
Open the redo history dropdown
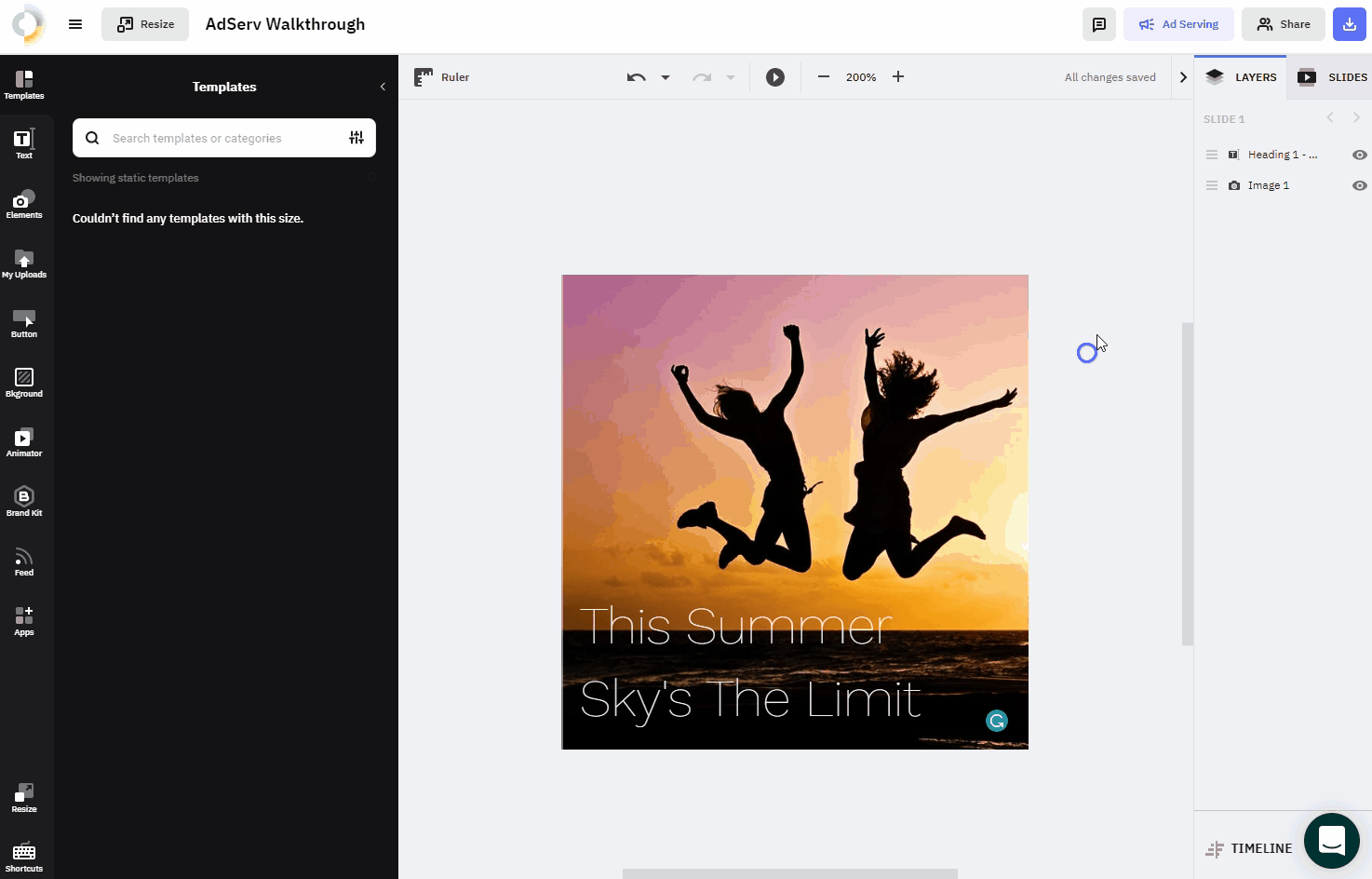[731, 77]
